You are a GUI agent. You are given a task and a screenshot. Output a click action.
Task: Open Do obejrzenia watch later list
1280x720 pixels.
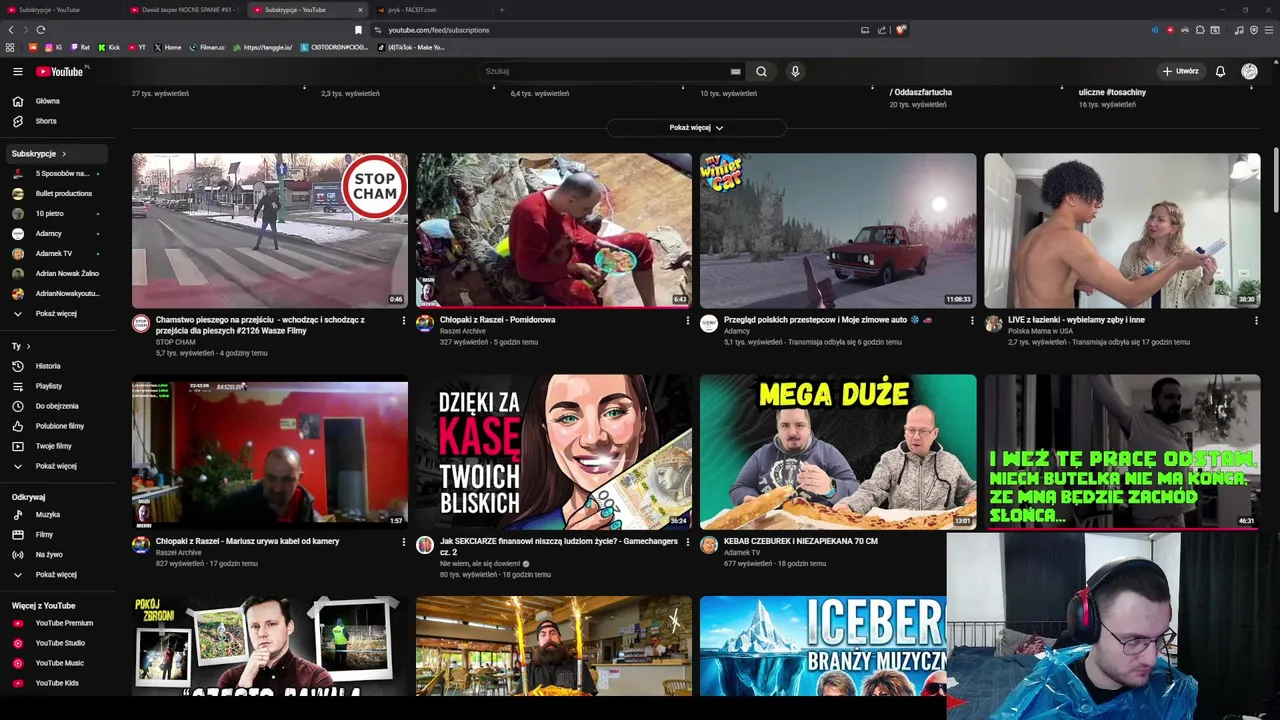click(x=59, y=406)
